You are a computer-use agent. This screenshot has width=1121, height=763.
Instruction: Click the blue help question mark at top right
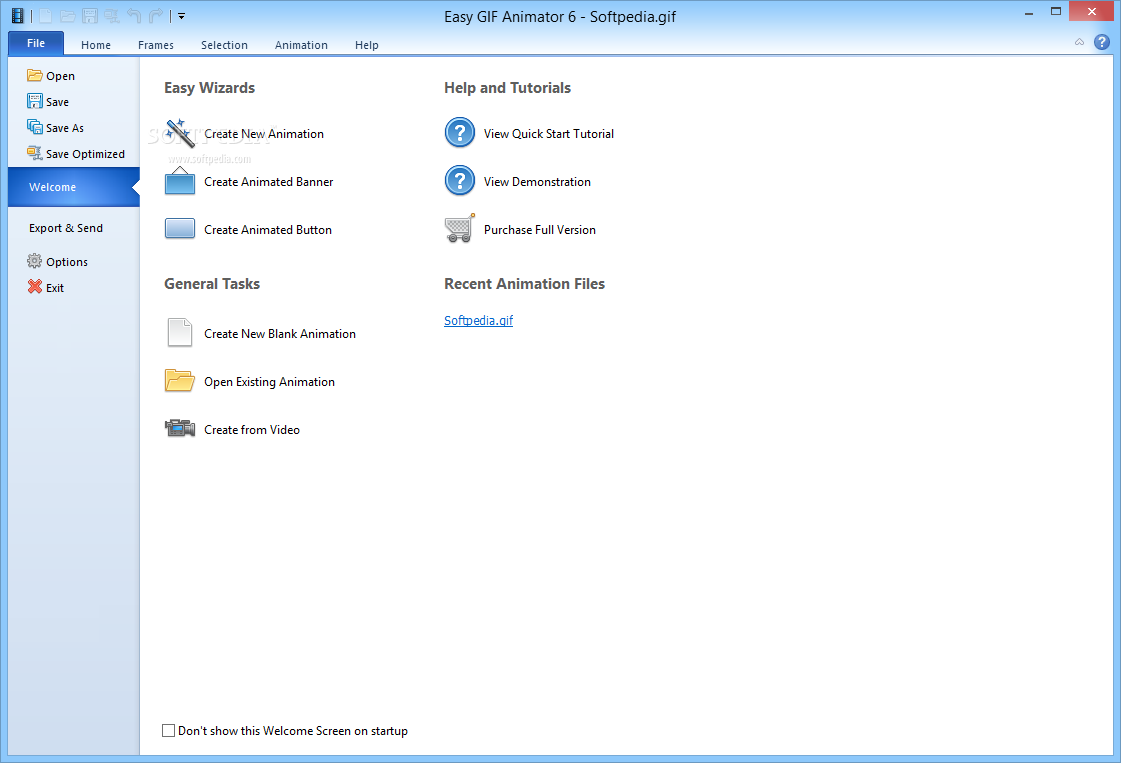pyautogui.click(x=1102, y=42)
